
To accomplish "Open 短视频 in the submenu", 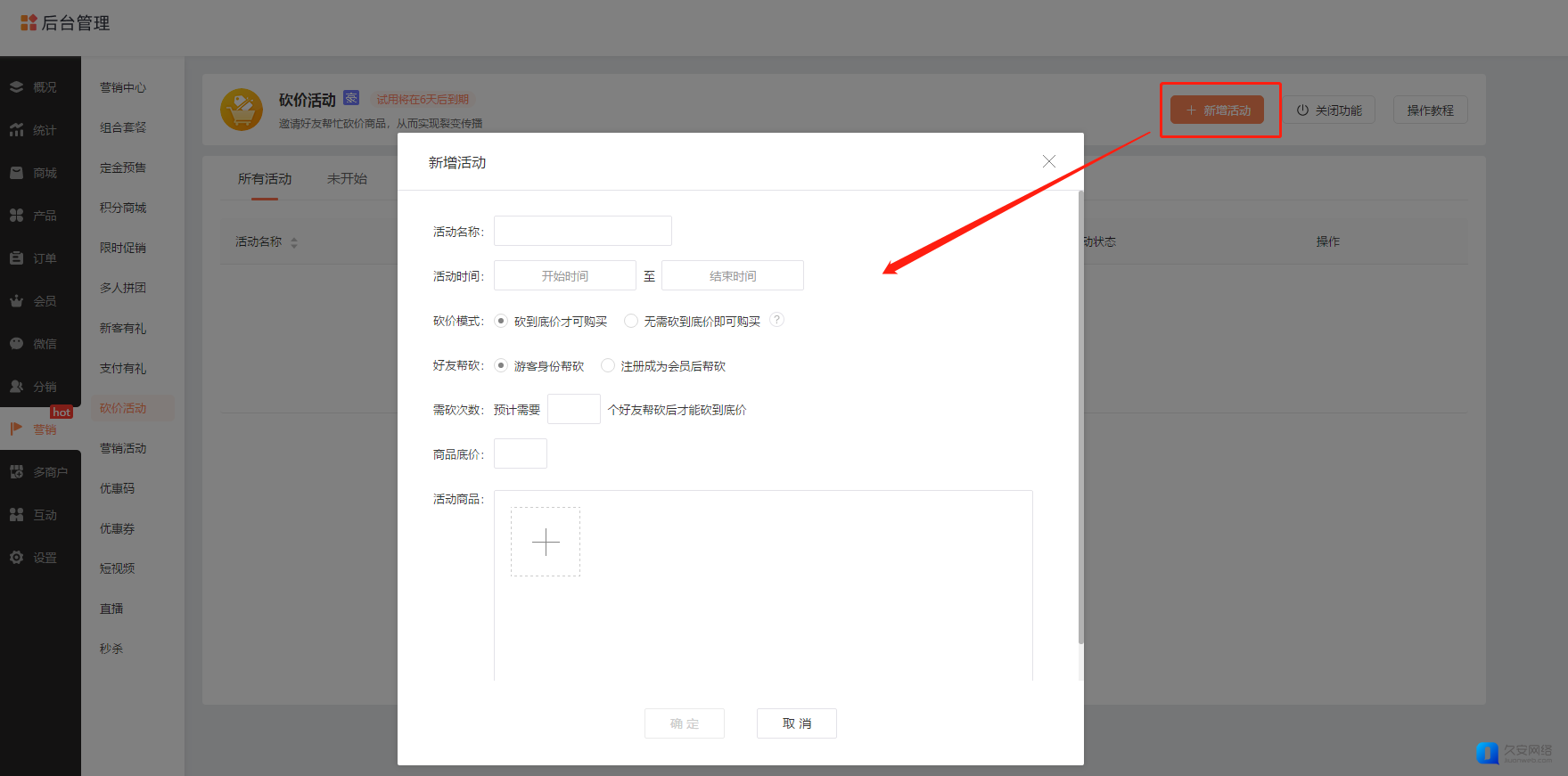I will [x=118, y=568].
